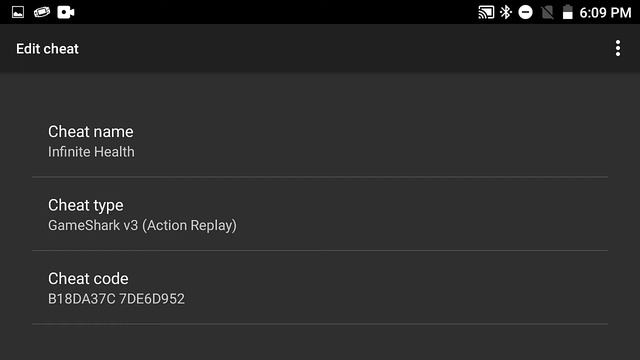Tap the handheld console notification icon
The height and width of the screenshot is (360, 640).
[42, 12]
